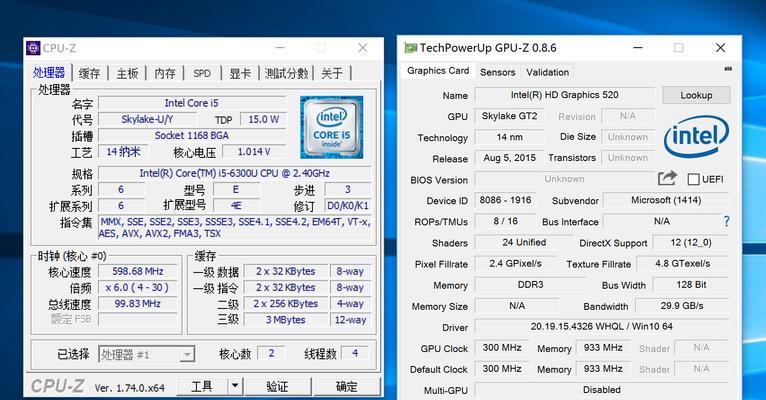
Task: Click the 工具 button in CPU-Z
Action: coord(202,386)
